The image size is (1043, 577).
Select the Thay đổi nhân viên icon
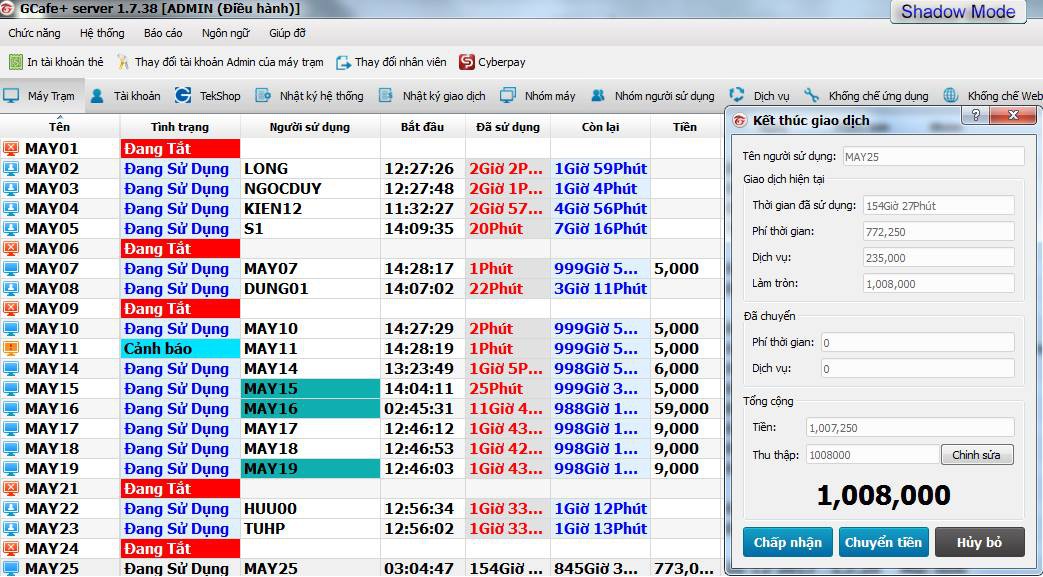coord(343,63)
